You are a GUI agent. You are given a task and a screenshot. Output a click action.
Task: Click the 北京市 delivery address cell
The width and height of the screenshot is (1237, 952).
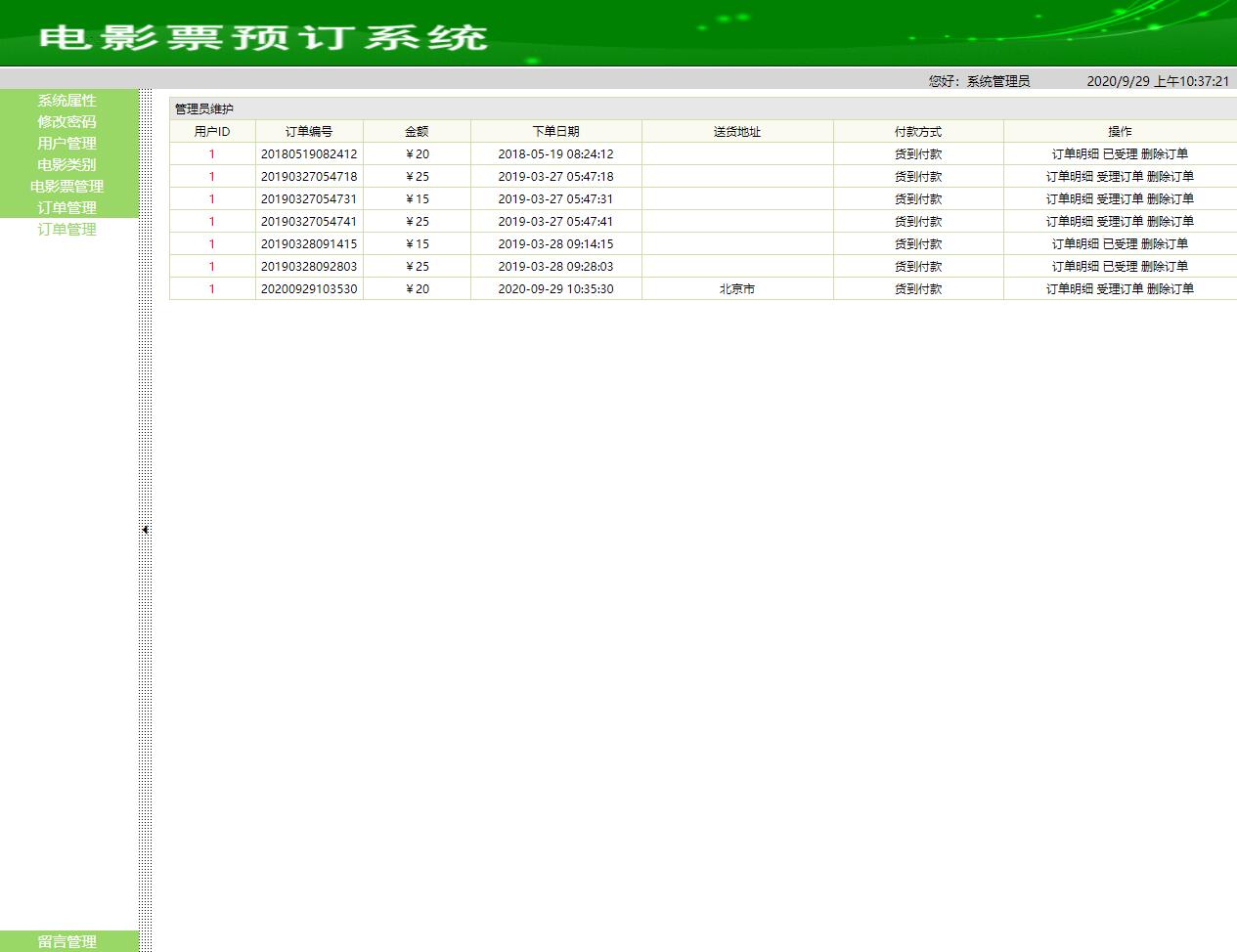(x=737, y=289)
